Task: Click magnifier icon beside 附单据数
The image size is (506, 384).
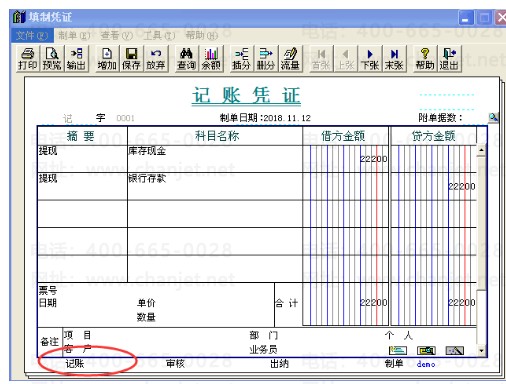Action: [493, 117]
